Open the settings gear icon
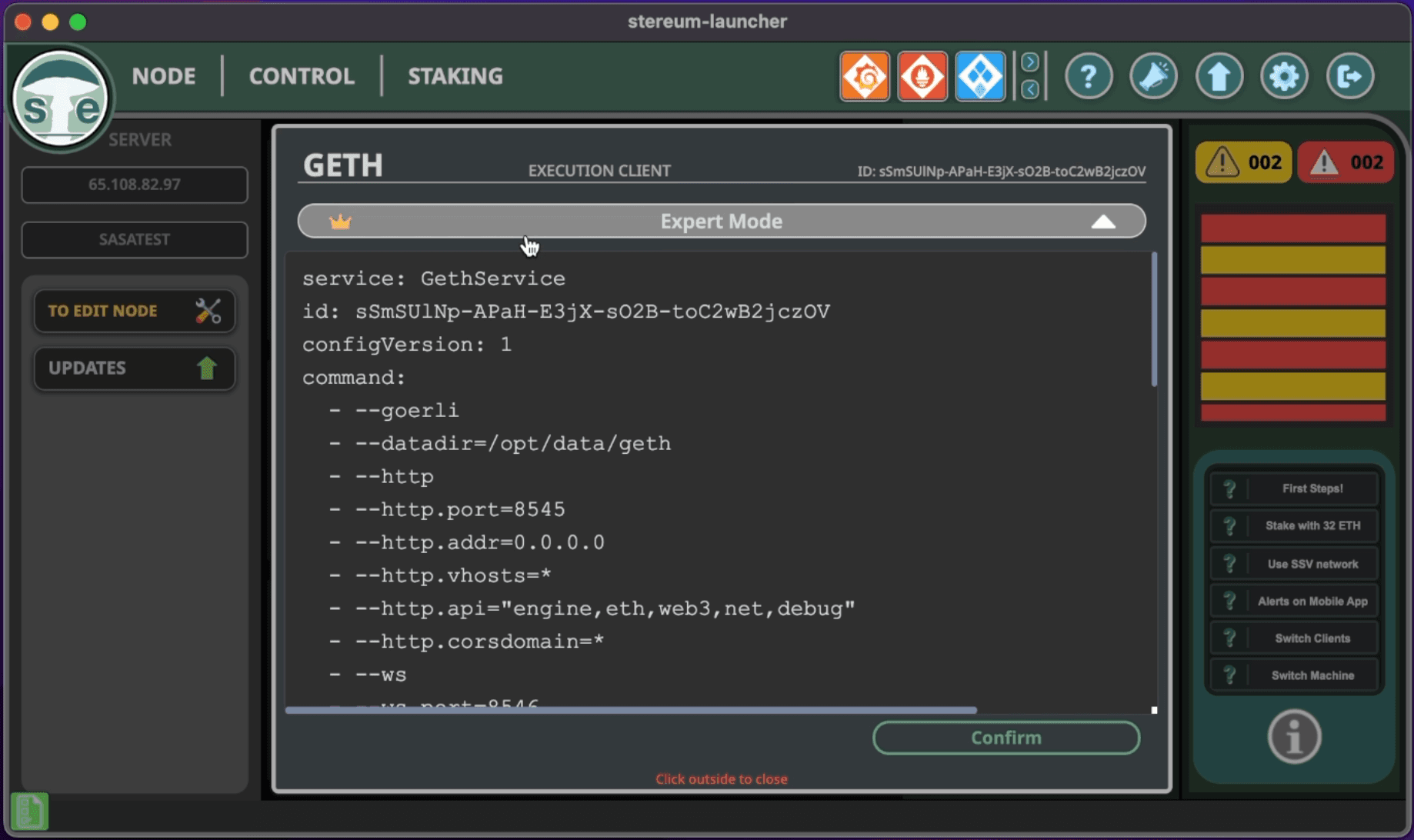The width and height of the screenshot is (1414, 840). (x=1285, y=76)
